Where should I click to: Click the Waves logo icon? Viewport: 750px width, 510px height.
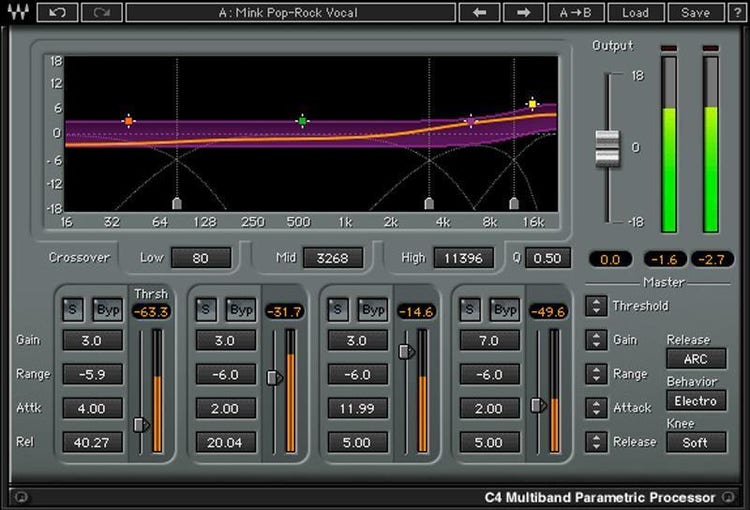[x=19, y=13]
